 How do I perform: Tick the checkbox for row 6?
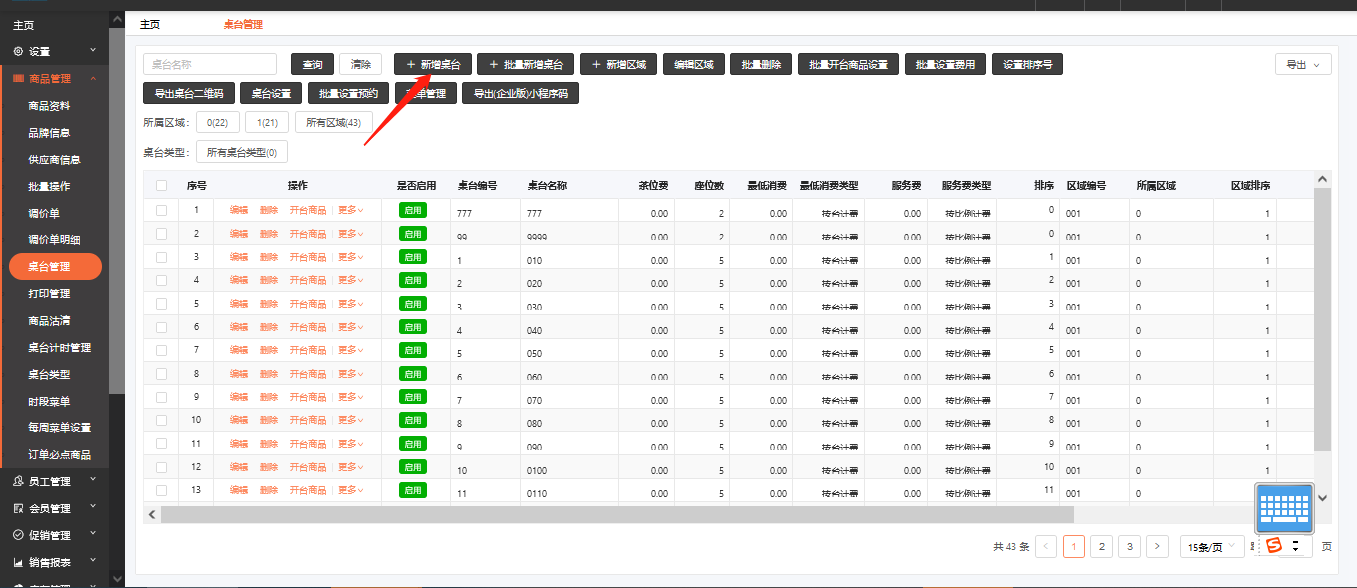coord(162,327)
